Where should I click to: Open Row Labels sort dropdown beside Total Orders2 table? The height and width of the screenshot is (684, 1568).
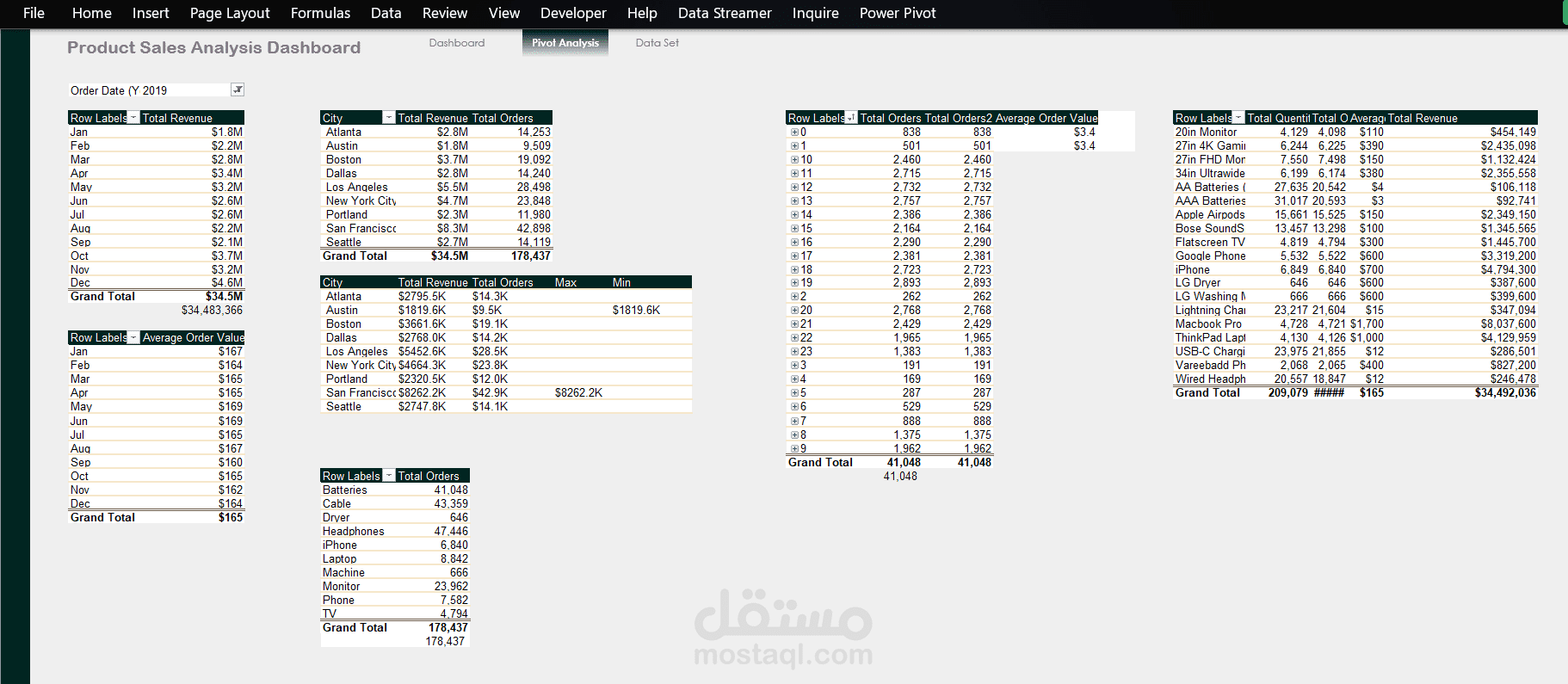[x=851, y=118]
